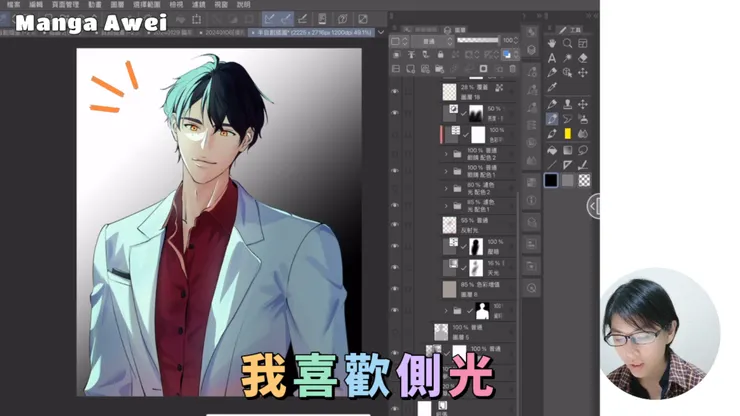This screenshot has height=416, width=740.
Task: Click the blue layer color icon
Action: coord(507,54)
